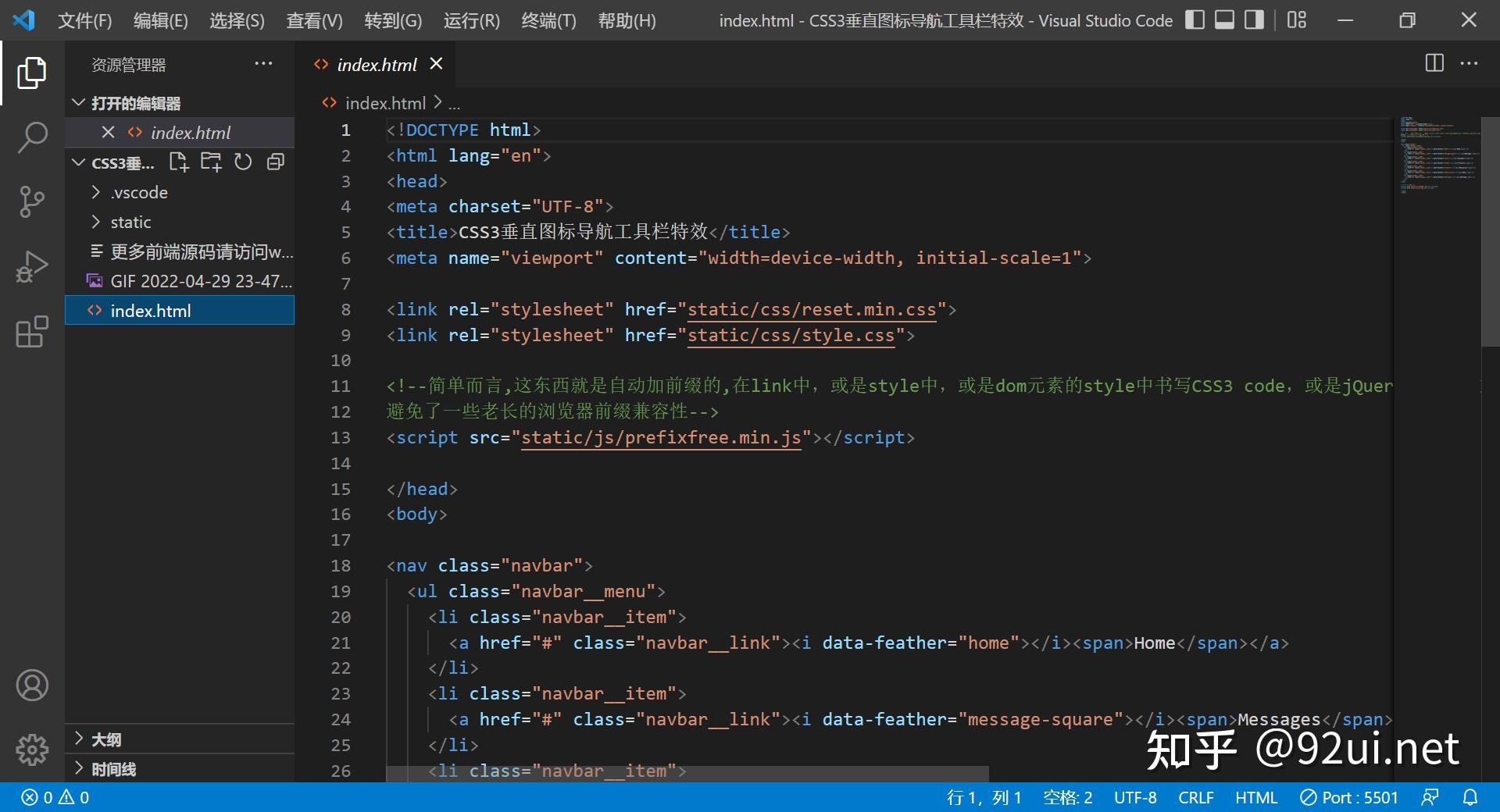
Task: Open the 查看(V) menu
Action: (314, 20)
